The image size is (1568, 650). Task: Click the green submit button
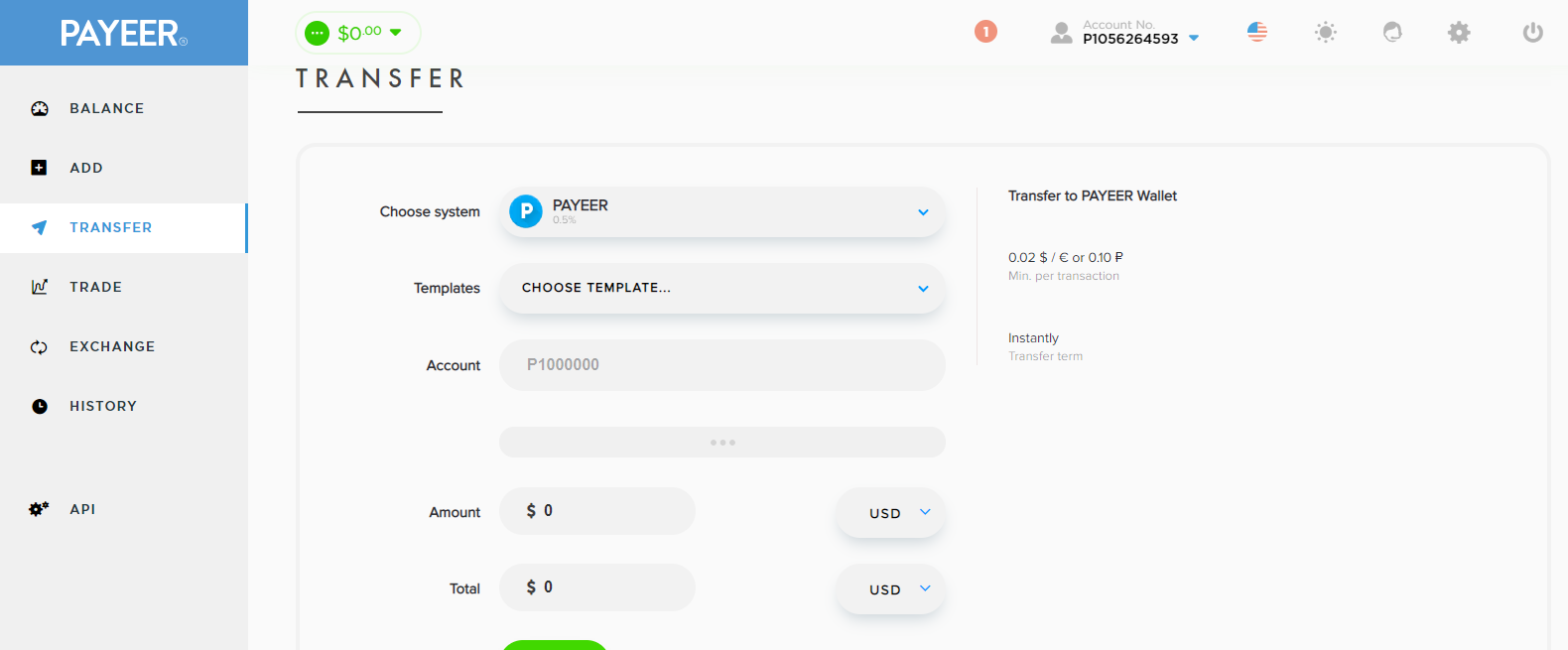click(x=555, y=645)
